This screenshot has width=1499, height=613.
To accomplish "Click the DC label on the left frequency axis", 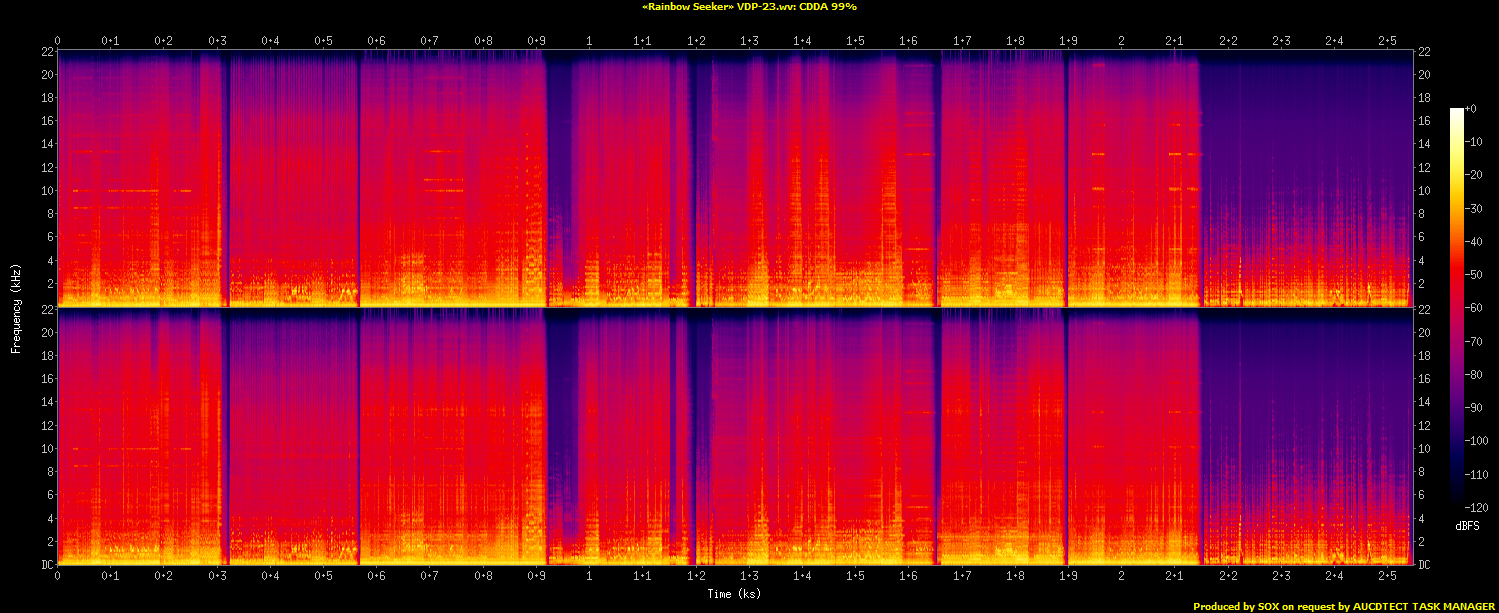I will [x=47, y=565].
